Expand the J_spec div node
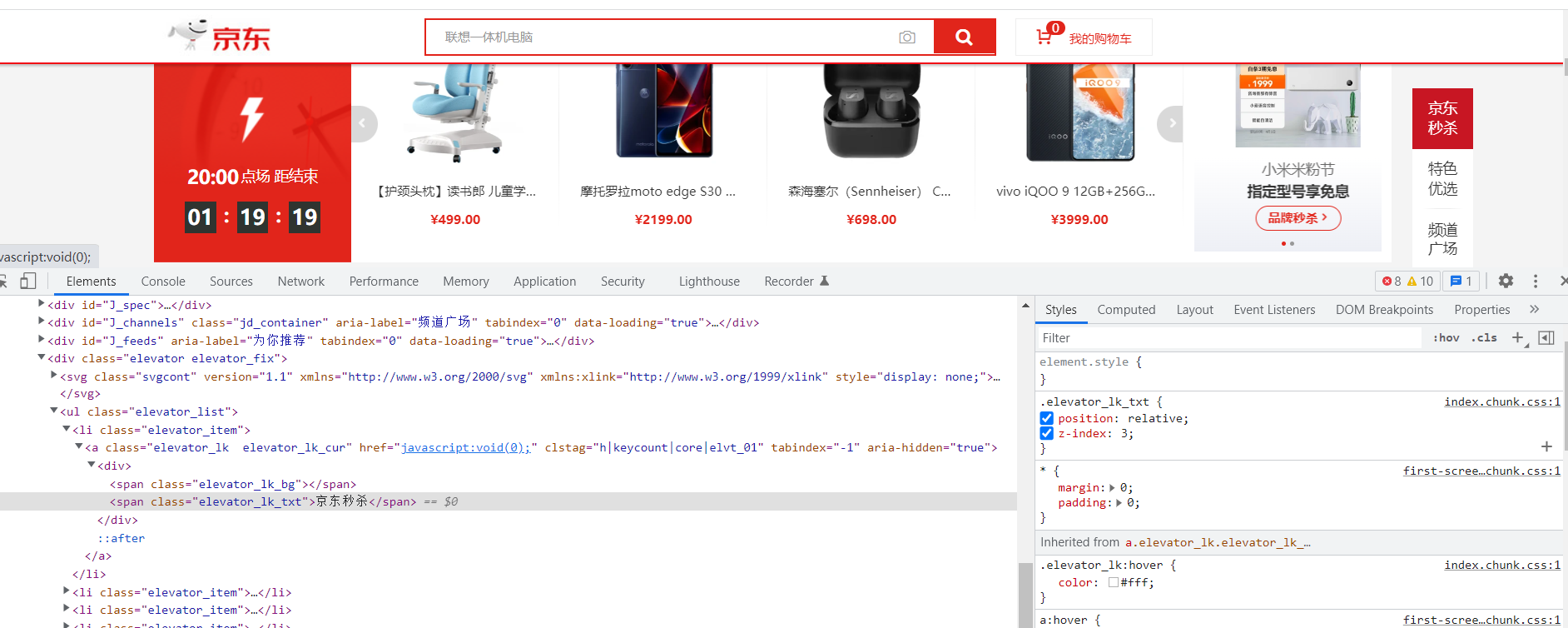 coord(41,304)
